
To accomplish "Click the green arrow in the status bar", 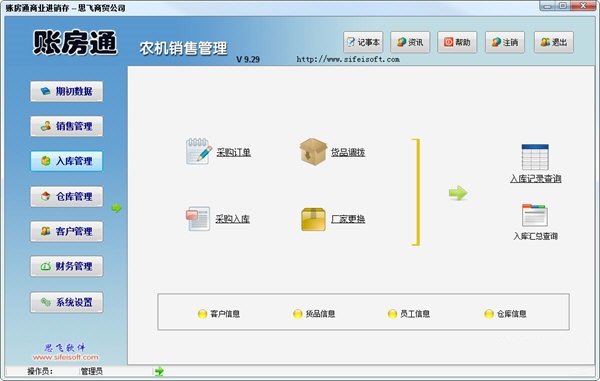I will pyautogui.click(x=159, y=371).
